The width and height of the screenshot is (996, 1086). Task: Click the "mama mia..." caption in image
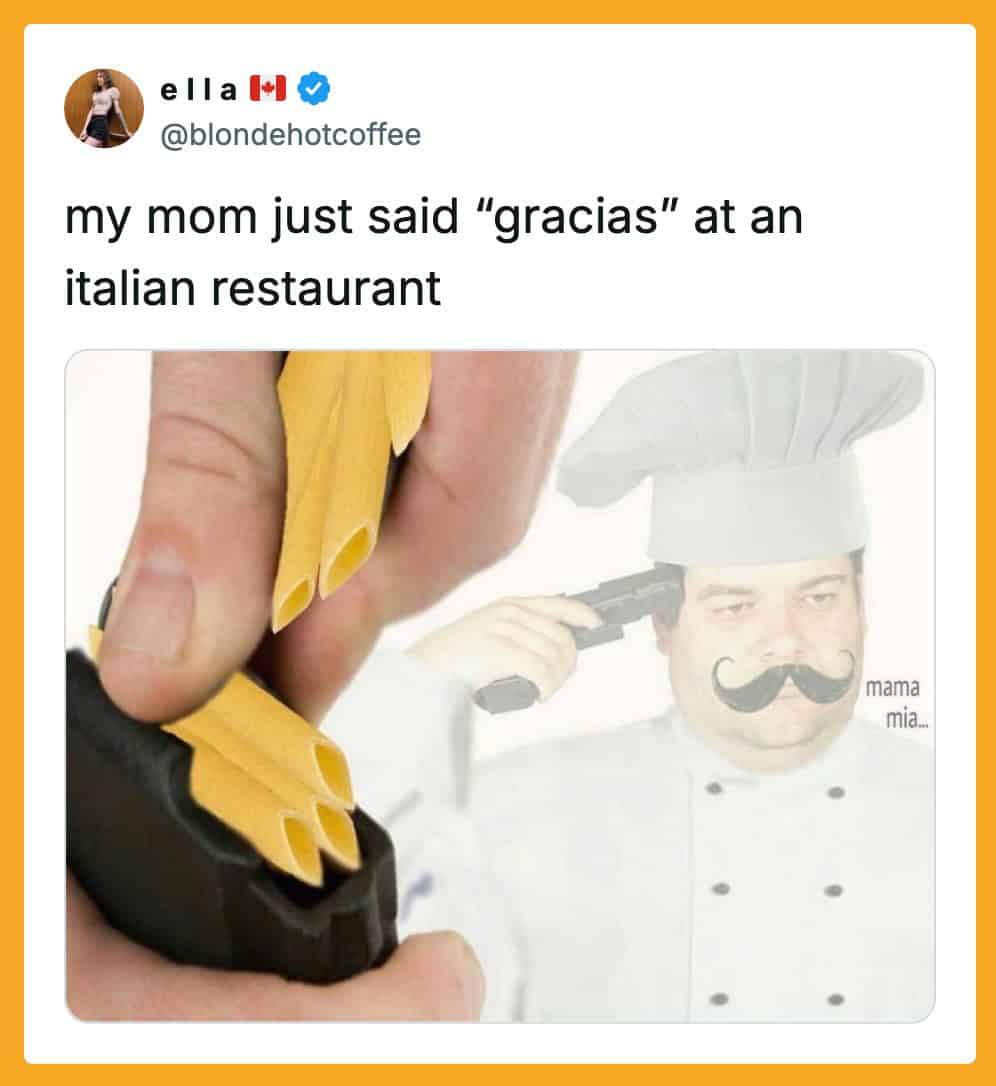click(x=895, y=704)
